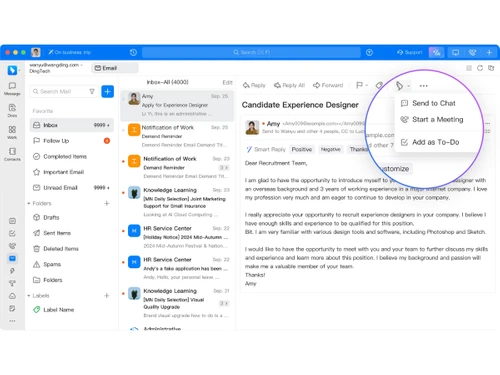500x375 pixels.
Task: Select the Label Name label
Action: 71,310
